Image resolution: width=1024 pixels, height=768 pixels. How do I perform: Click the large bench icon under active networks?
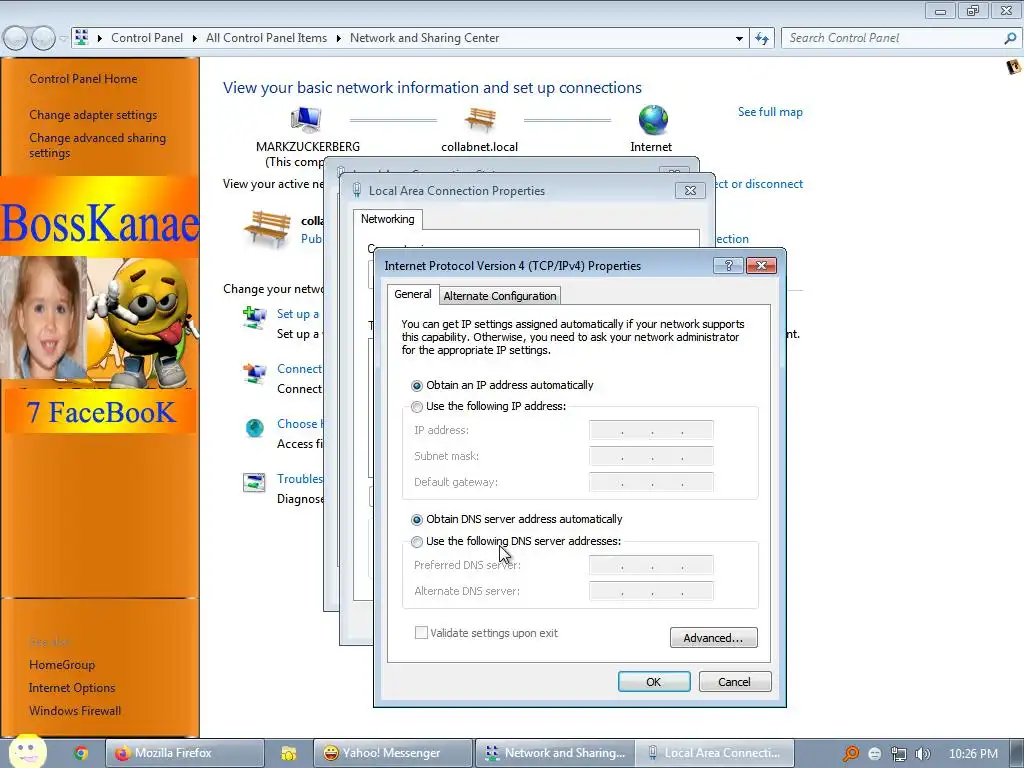pos(267,229)
